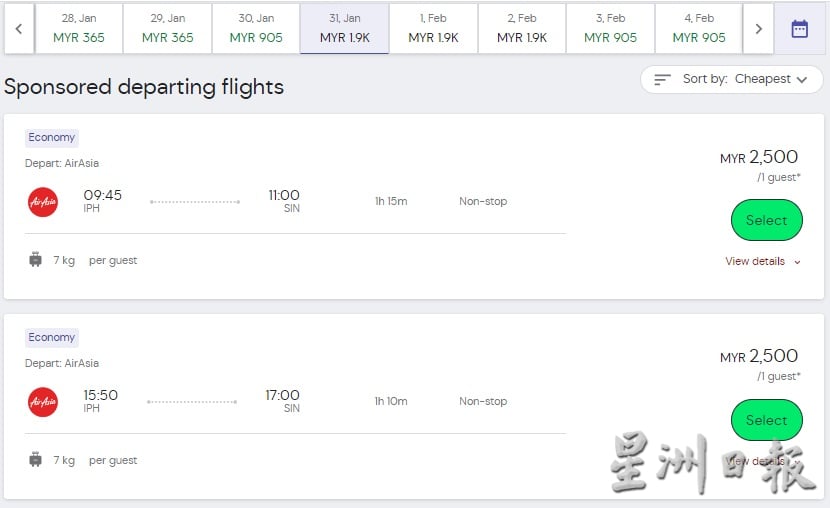
Task: Open the Sort by Cheapest dropdown
Action: (732, 79)
